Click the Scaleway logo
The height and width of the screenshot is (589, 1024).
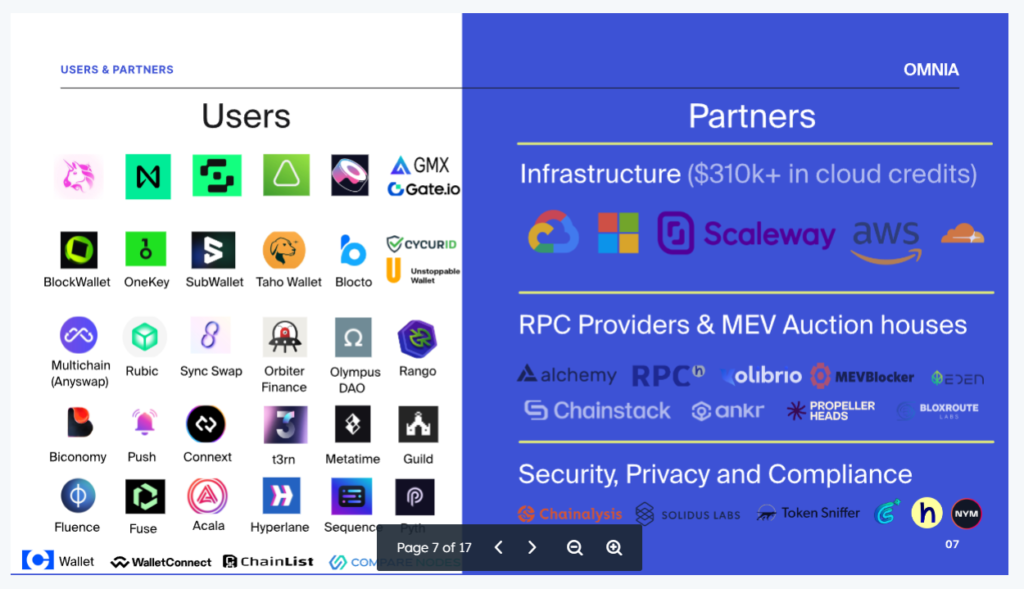(x=746, y=233)
